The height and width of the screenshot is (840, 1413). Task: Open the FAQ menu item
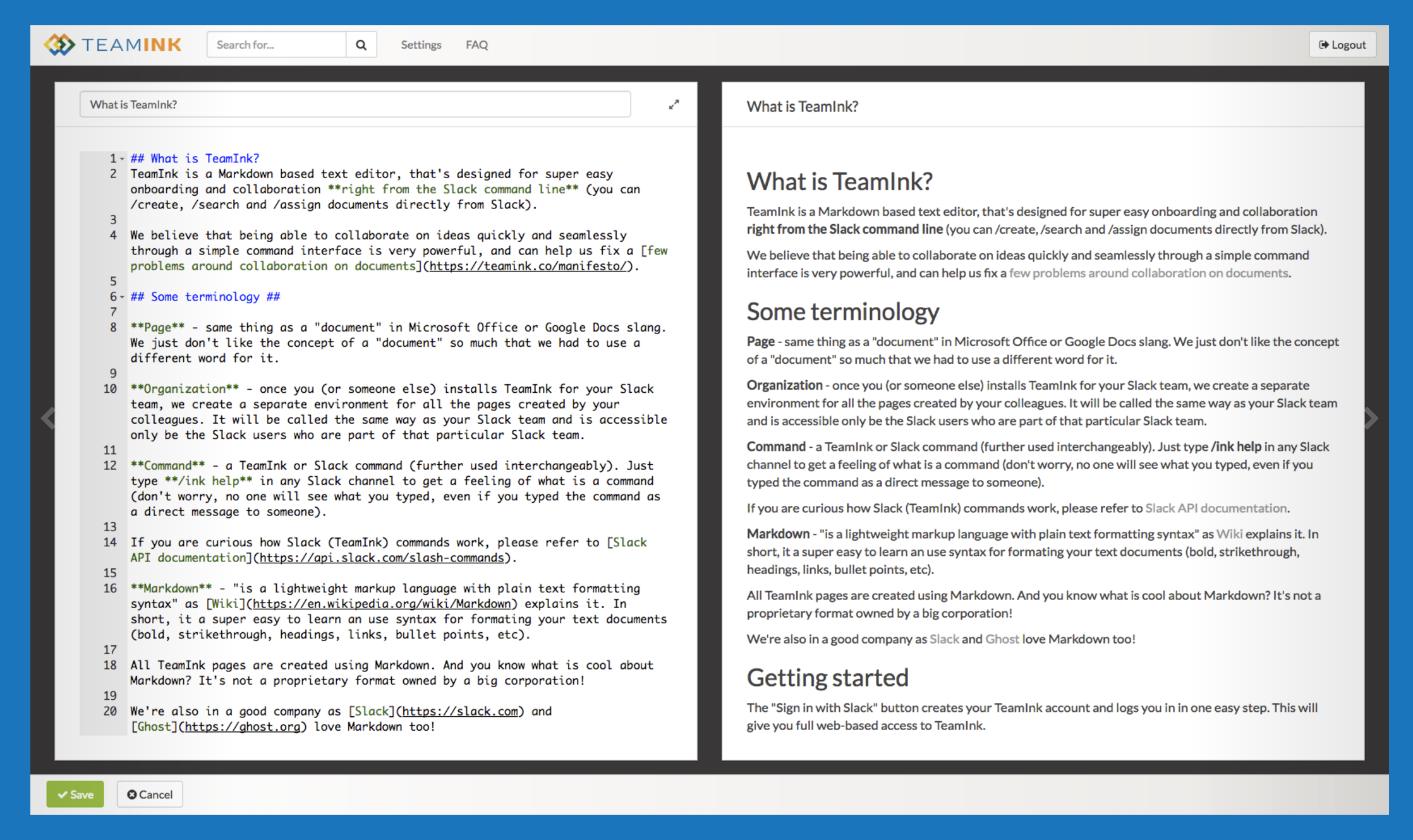[476, 45]
